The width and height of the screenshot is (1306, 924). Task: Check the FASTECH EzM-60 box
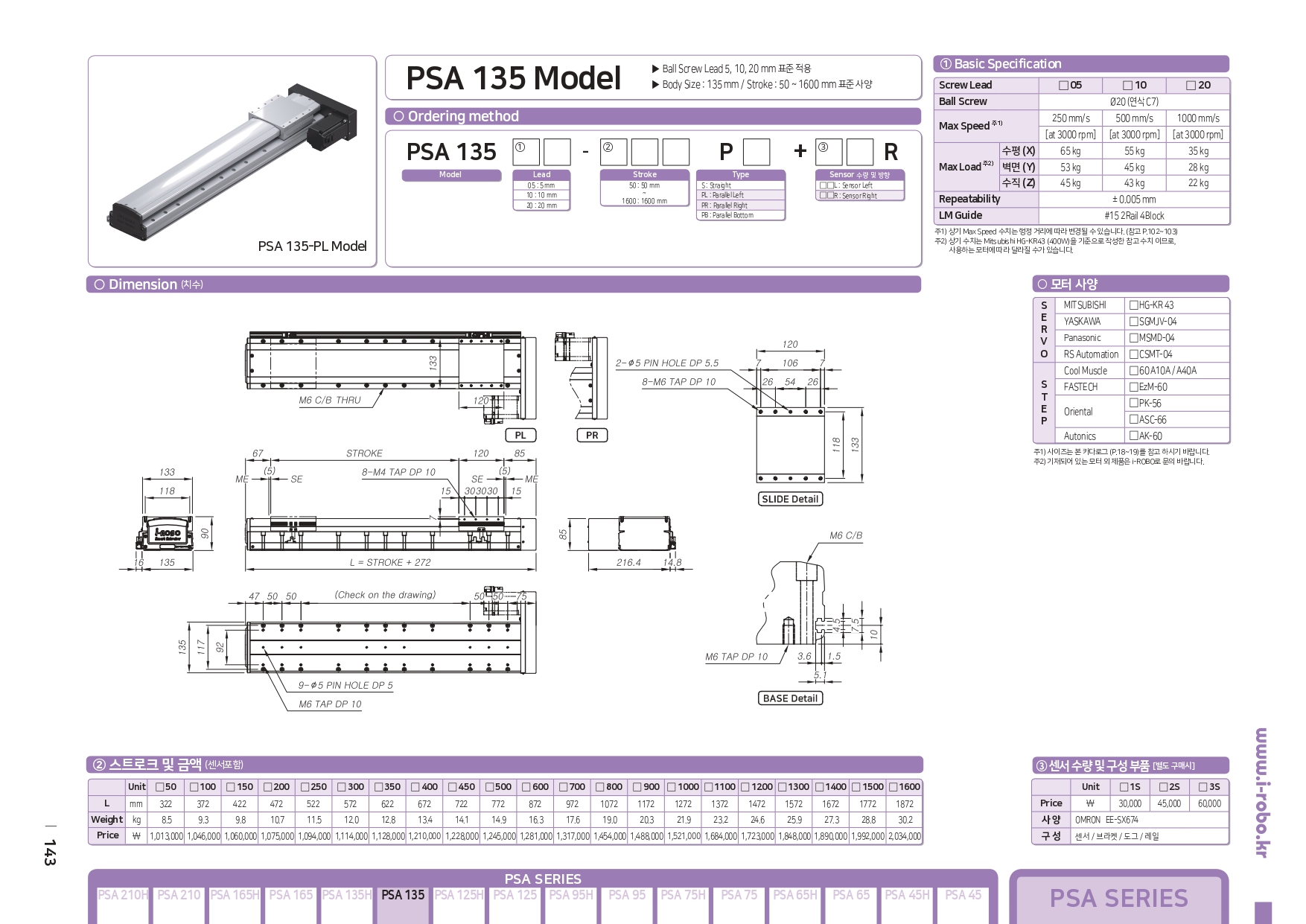(x=1134, y=387)
